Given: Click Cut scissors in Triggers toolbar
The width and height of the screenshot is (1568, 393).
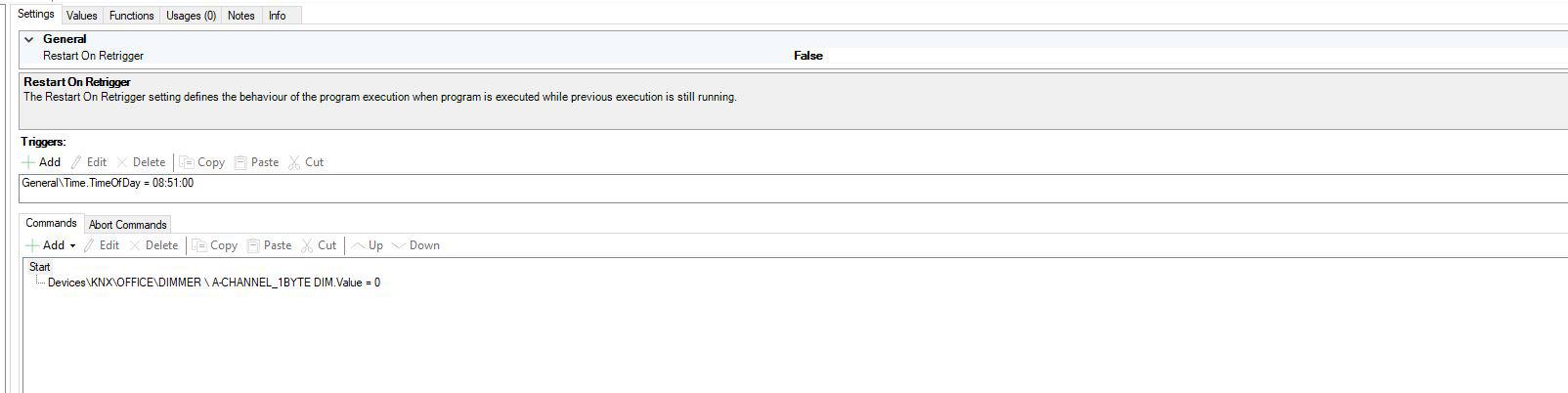Looking at the screenshot, I should click(295, 162).
